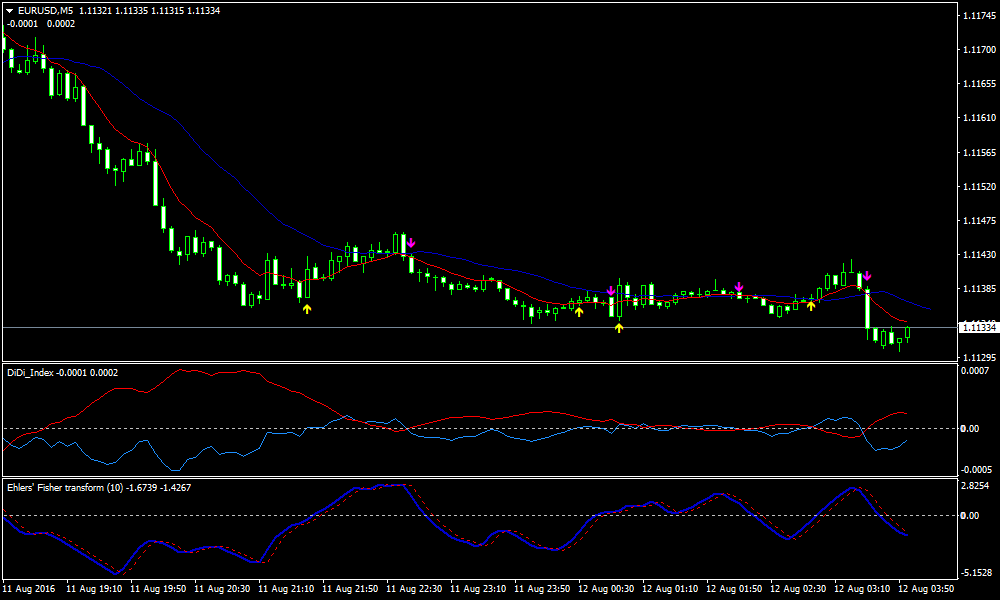1000x600 pixels.
Task: Select the magenta down arrow near 22:30
Action: tap(410, 242)
